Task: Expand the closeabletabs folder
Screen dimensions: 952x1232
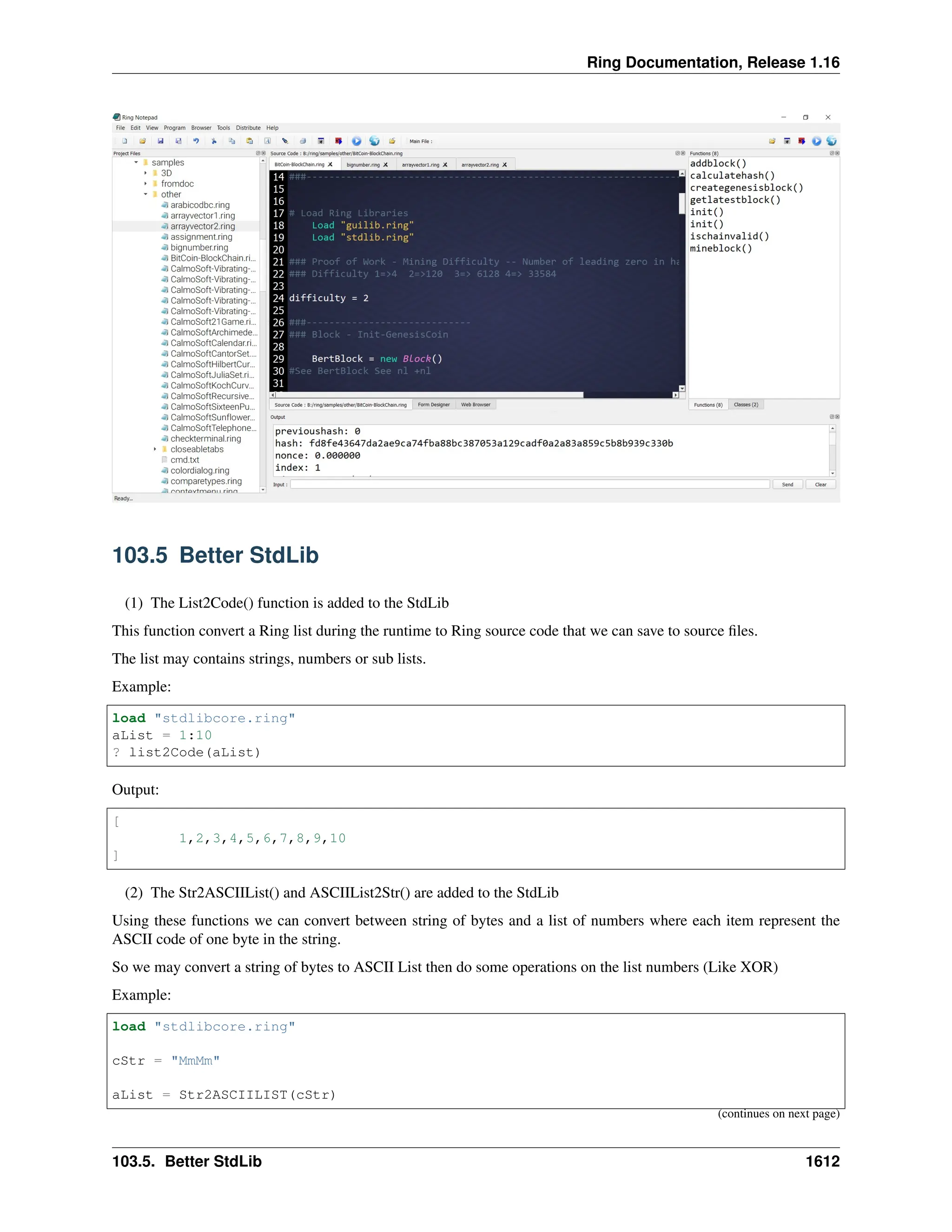Action: (x=155, y=450)
